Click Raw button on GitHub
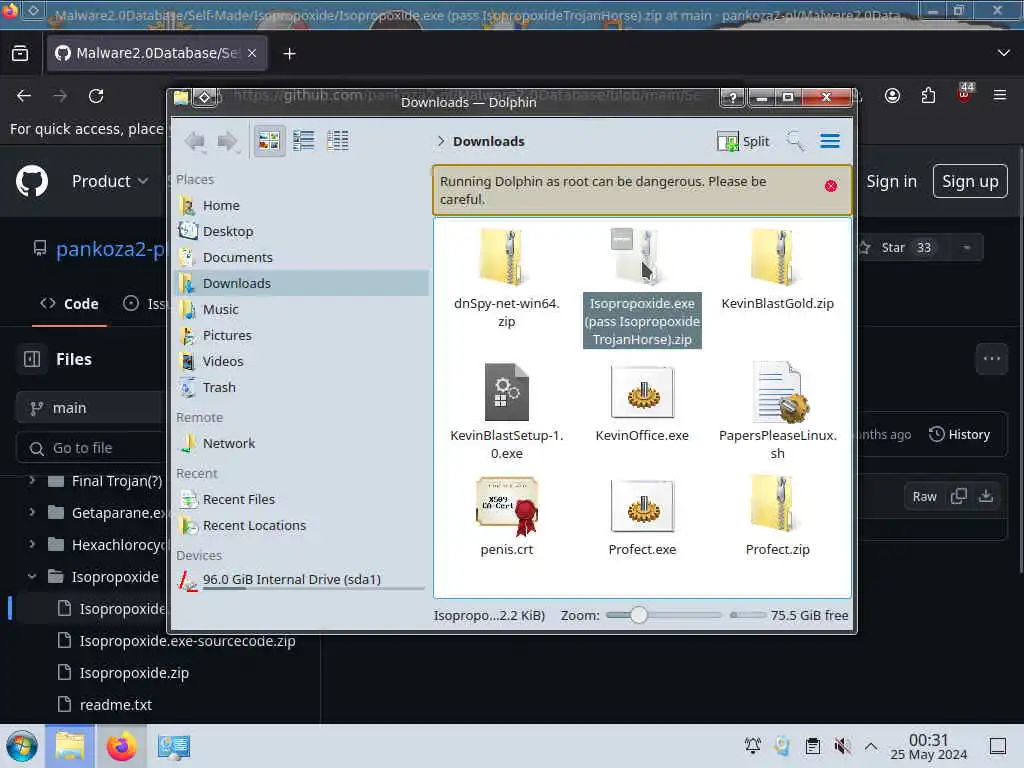The height and width of the screenshot is (768, 1024). point(924,496)
